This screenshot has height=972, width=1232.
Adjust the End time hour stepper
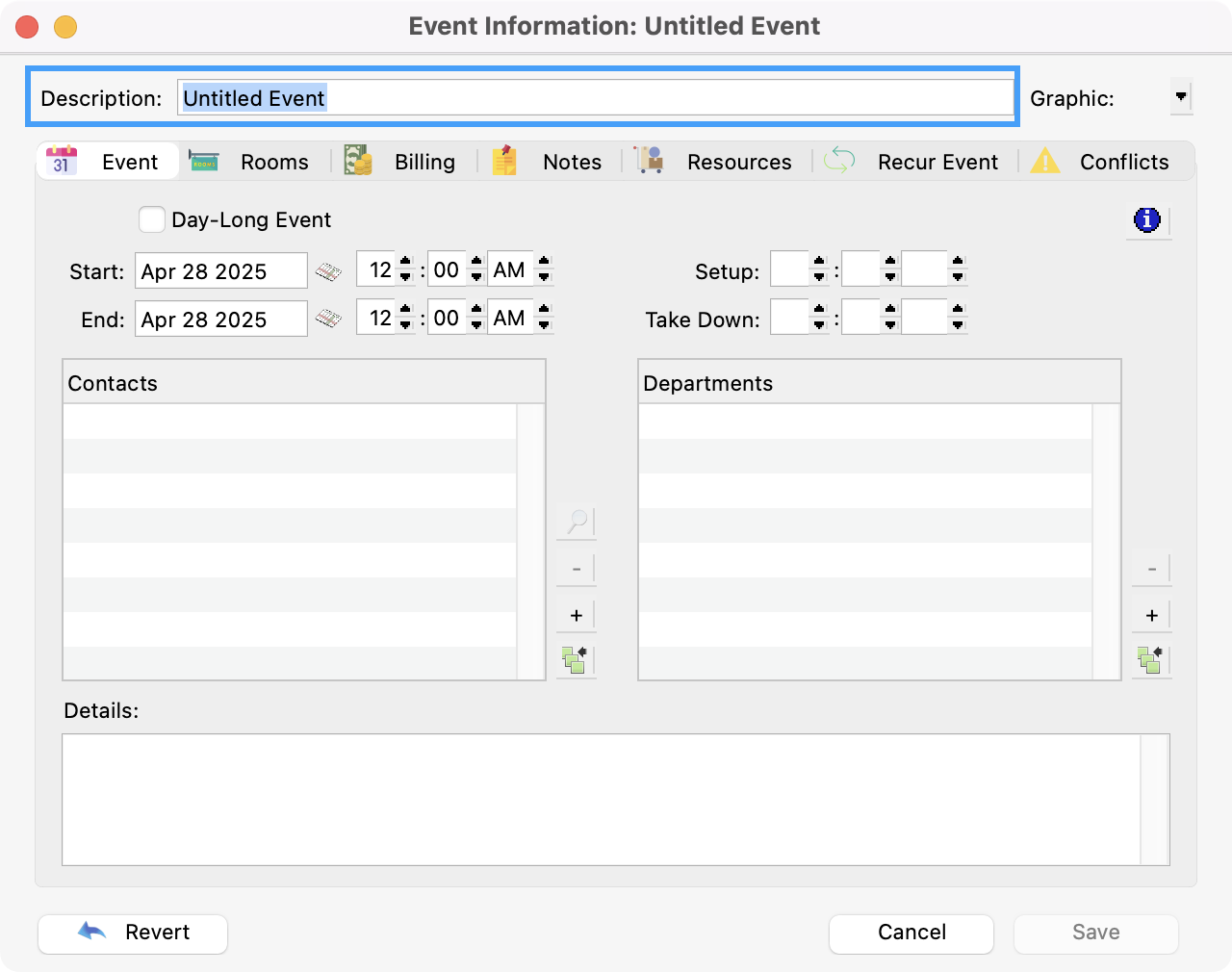(405, 319)
